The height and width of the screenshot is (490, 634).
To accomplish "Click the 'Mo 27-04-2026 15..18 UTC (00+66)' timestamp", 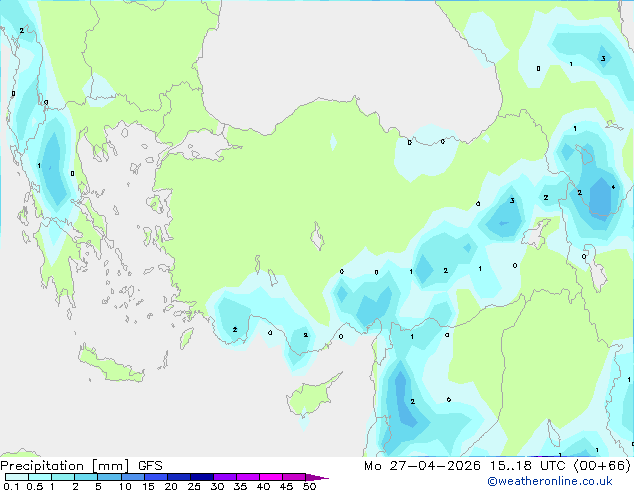I will pyautogui.click(x=497, y=466).
